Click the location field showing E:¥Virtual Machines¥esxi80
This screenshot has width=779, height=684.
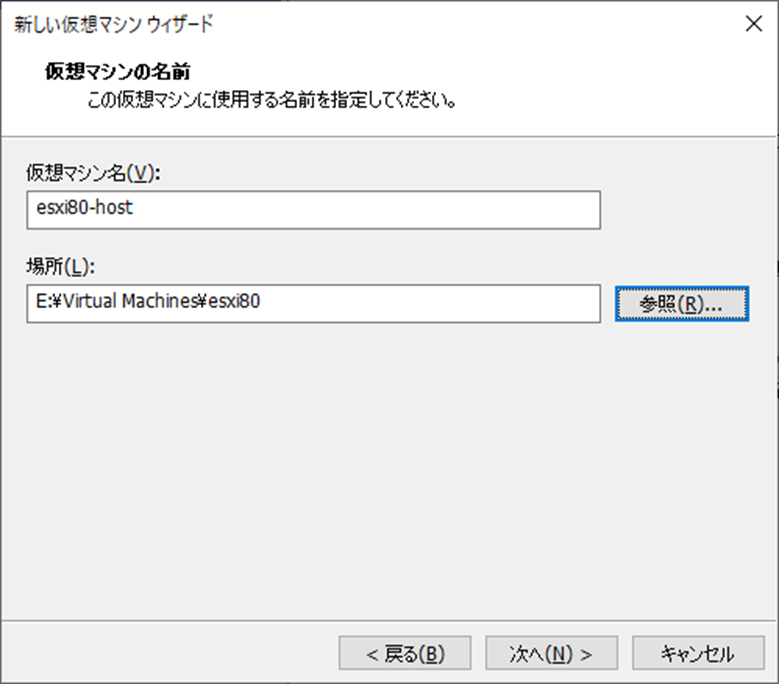click(x=313, y=304)
